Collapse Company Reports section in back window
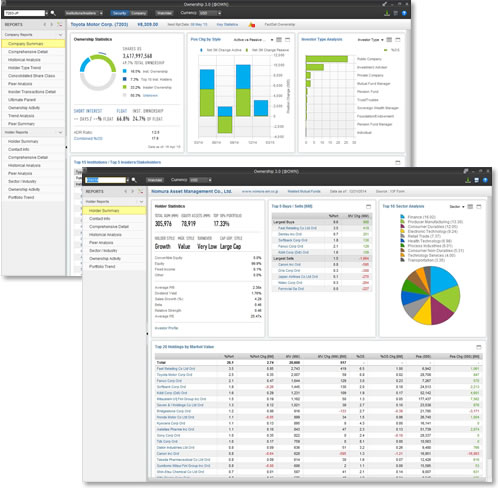The width and height of the screenshot is (498, 488). tap(60, 35)
